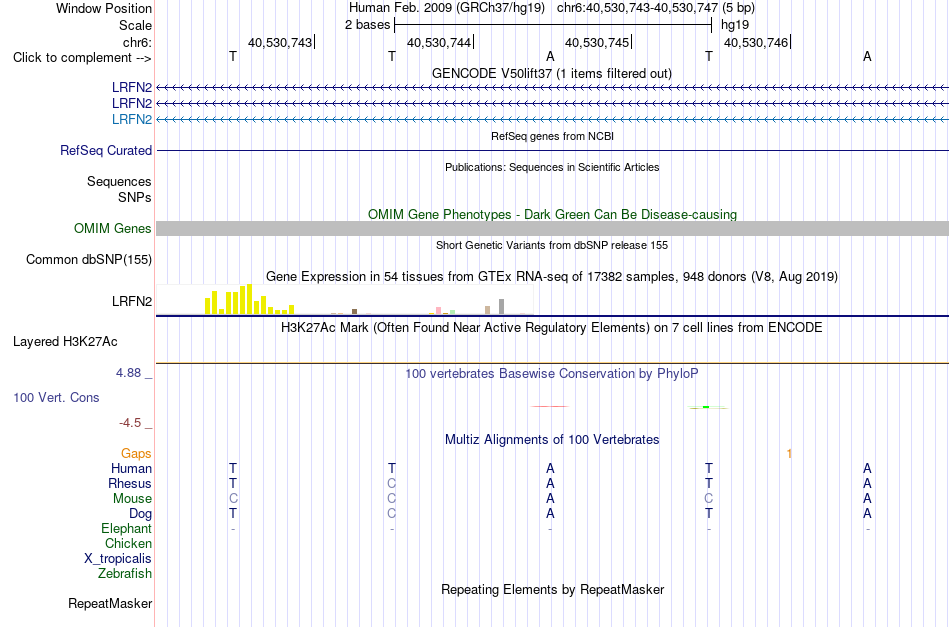Click the Sequences track label
This screenshot has width=950, height=627.
pyautogui.click(x=119, y=182)
